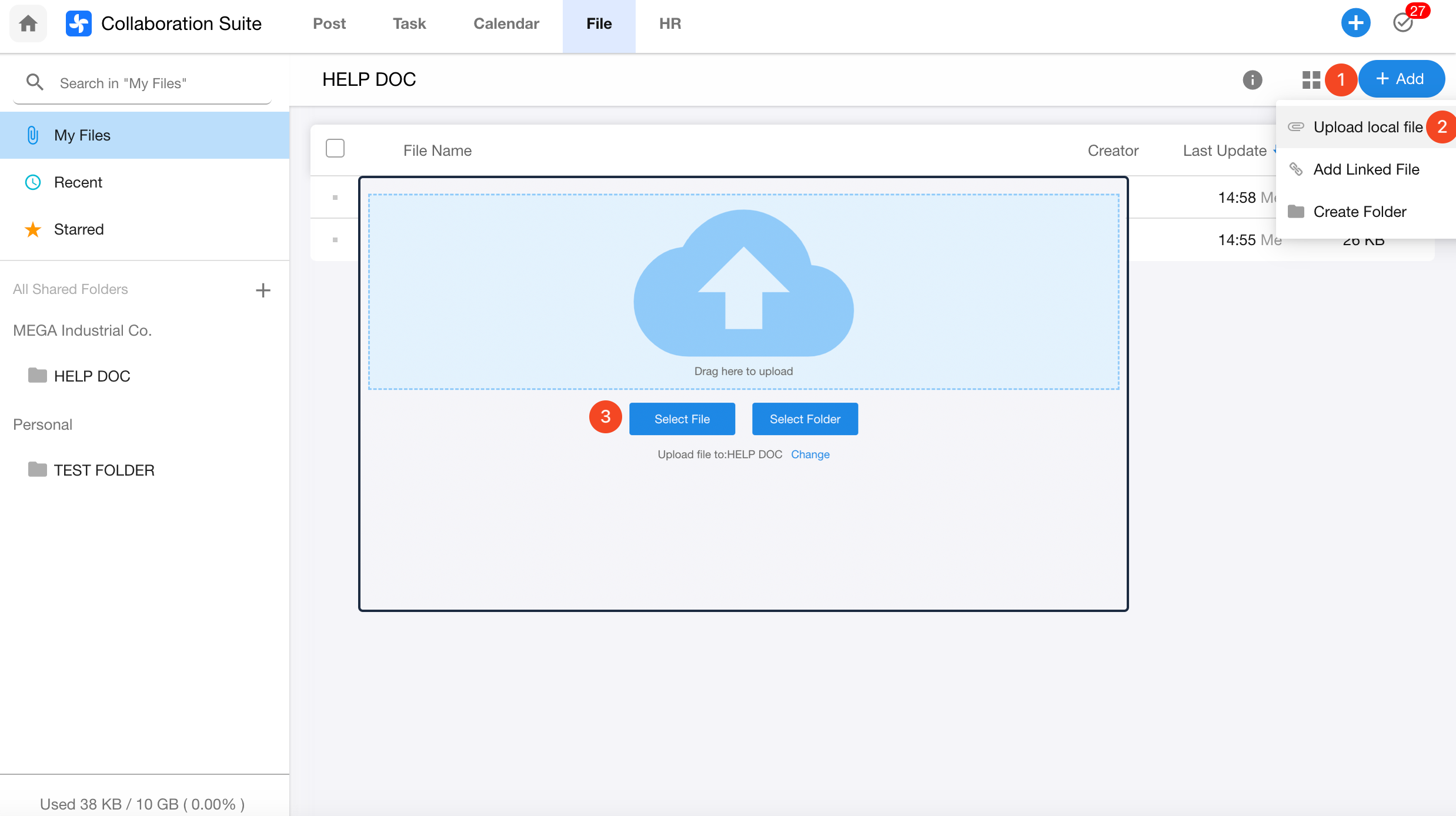Click the blue plus create icon
The height and width of the screenshot is (816, 1456).
[x=1355, y=23]
